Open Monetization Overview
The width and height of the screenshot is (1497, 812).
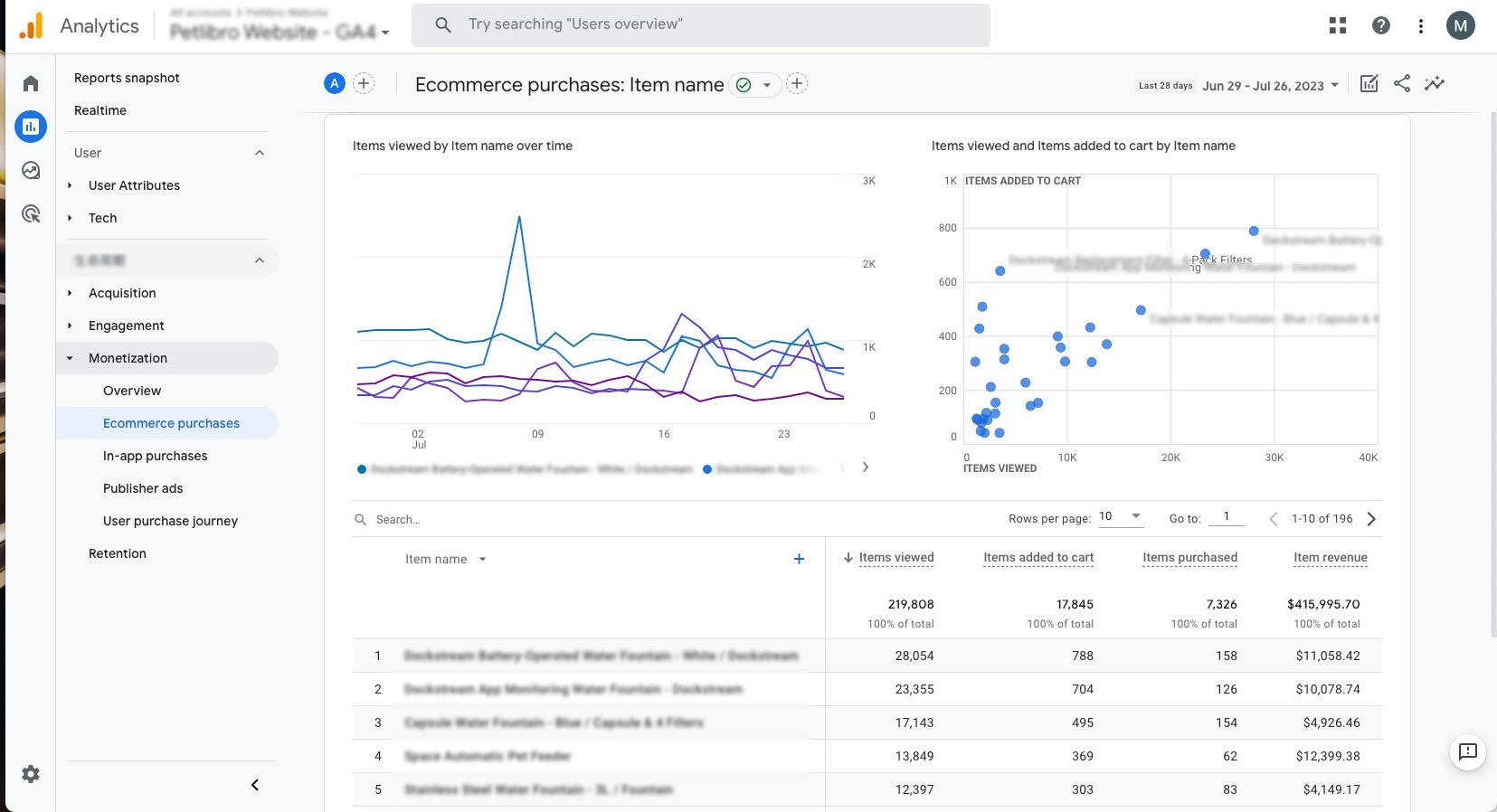132,391
